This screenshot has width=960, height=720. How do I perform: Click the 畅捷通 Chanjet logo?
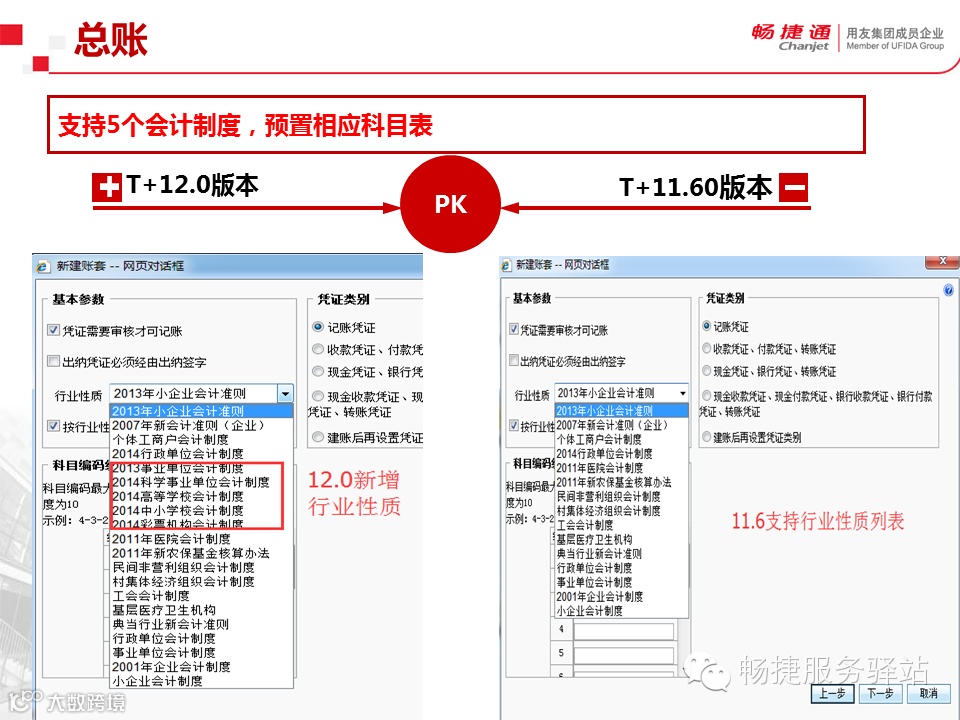click(x=791, y=37)
